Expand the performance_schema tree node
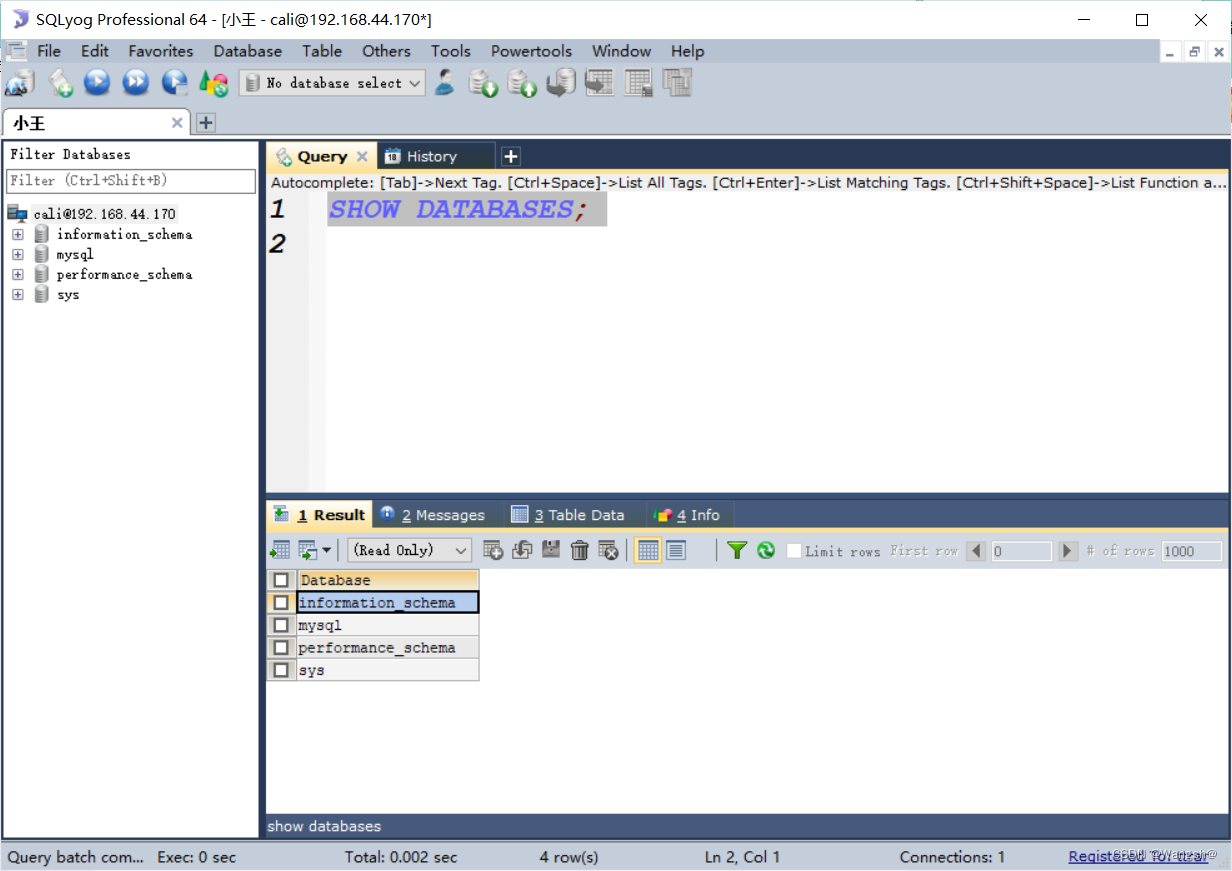Image resolution: width=1232 pixels, height=871 pixels. (x=17, y=274)
